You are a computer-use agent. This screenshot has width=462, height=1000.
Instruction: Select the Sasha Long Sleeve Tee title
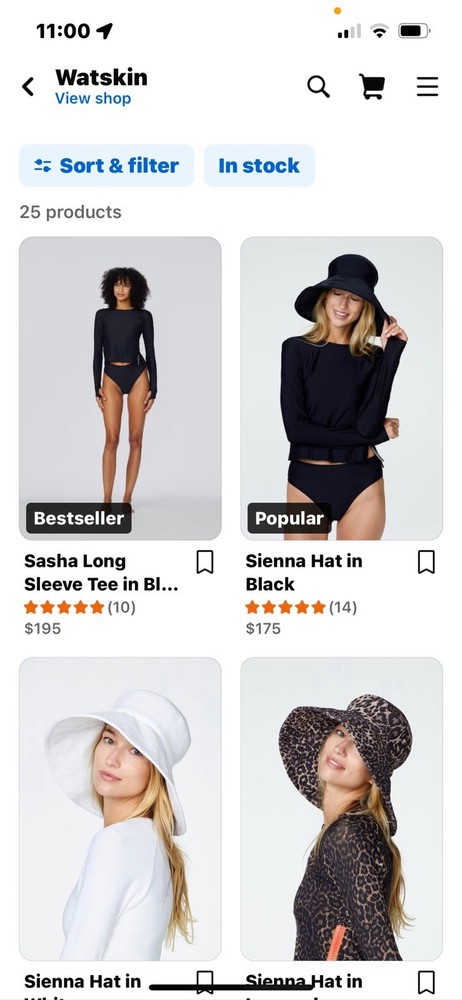(101, 573)
